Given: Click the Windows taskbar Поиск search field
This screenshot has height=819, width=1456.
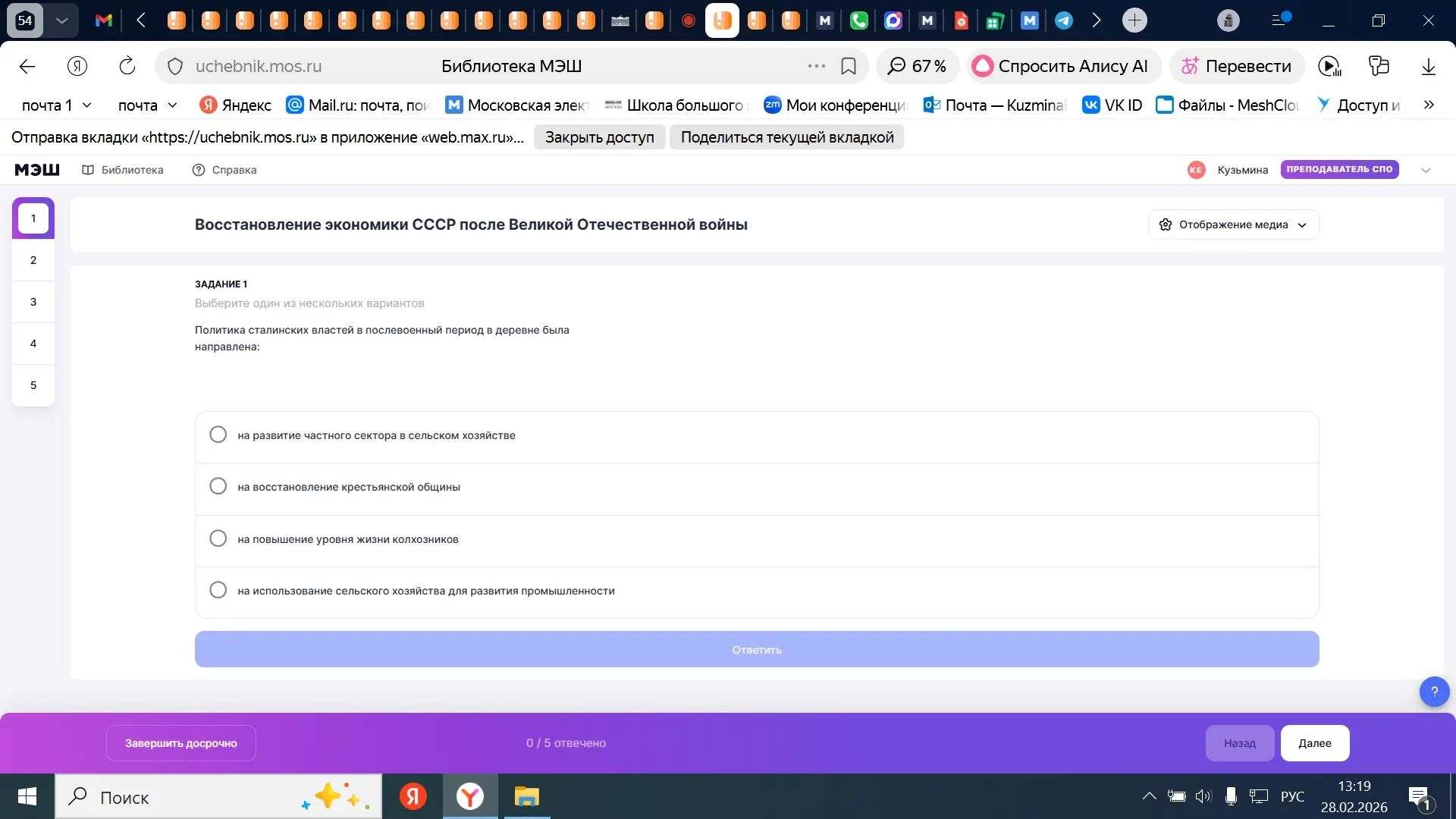Looking at the screenshot, I should [218, 796].
